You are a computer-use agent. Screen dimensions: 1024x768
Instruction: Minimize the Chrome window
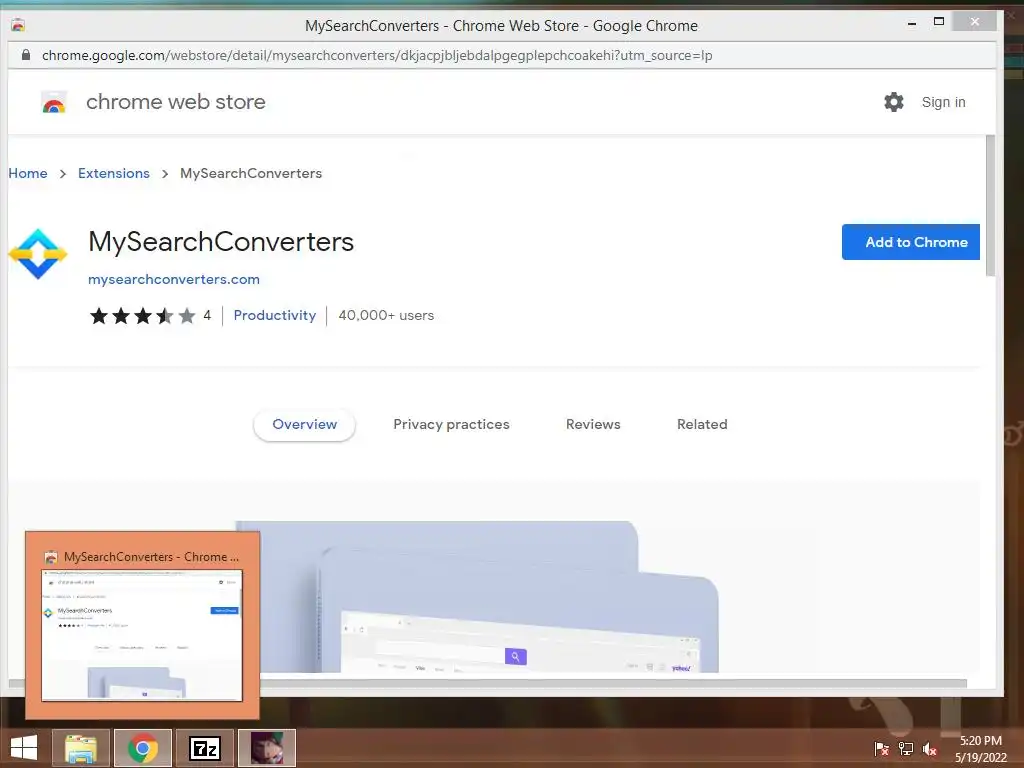pyautogui.click(x=912, y=24)
